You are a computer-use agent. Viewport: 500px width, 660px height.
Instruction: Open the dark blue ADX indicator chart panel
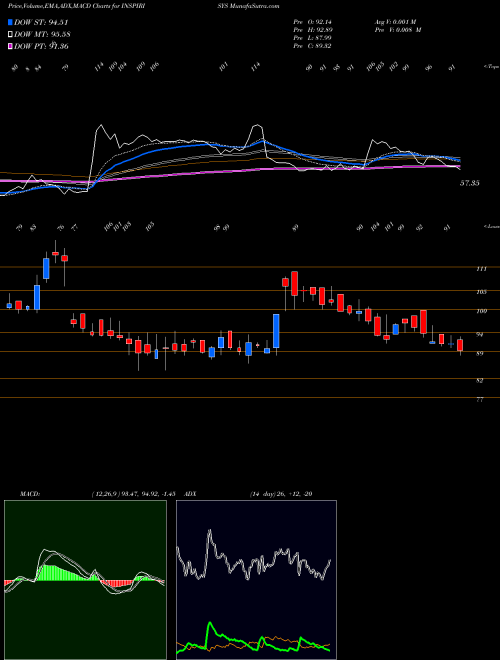coord(256,580)
